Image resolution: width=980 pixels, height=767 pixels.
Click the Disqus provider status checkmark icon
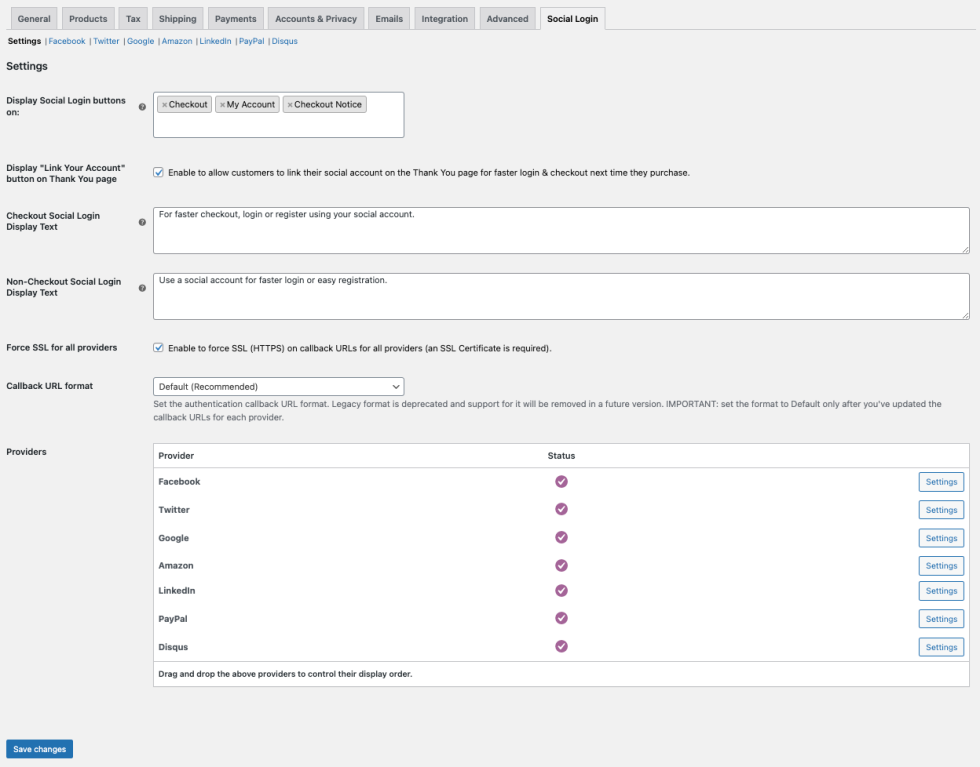click(561, 647)
